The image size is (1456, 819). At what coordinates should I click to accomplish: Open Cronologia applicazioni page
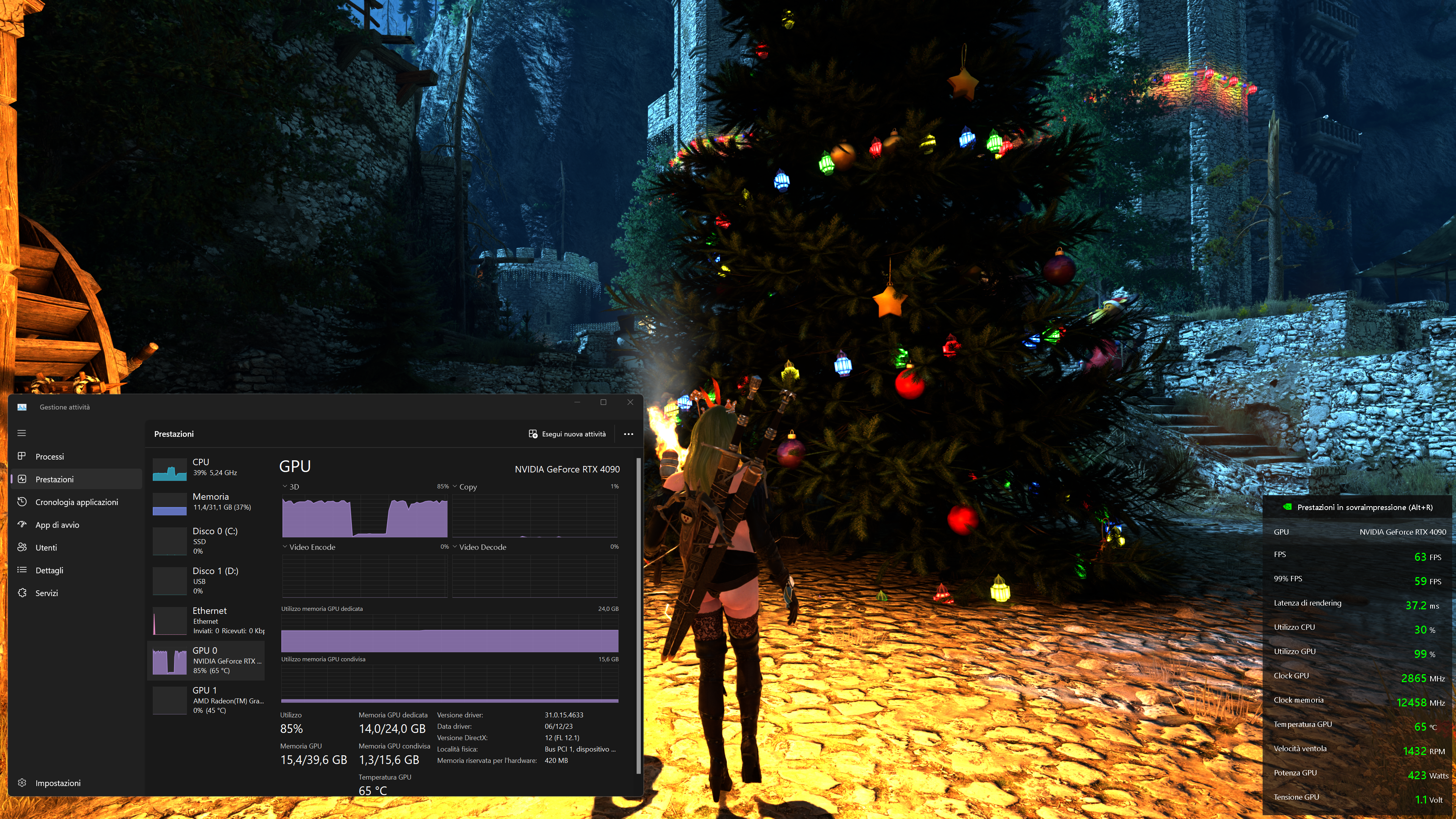coord(77,502)
